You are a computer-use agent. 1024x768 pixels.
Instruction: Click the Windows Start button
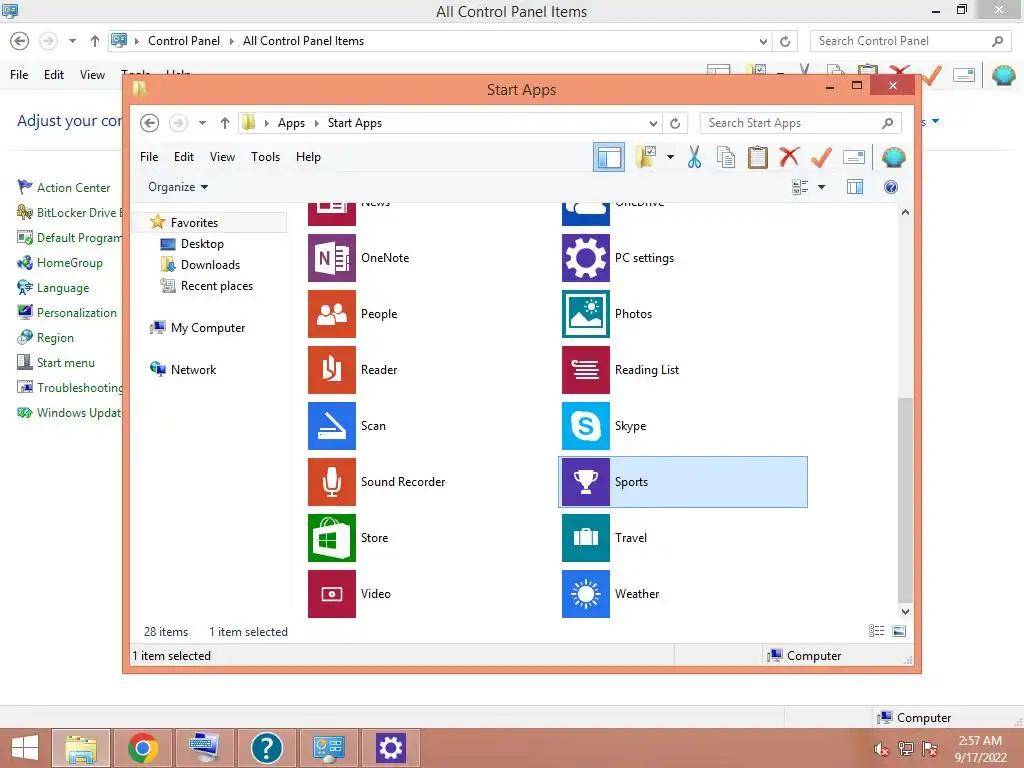click(25, 748)
